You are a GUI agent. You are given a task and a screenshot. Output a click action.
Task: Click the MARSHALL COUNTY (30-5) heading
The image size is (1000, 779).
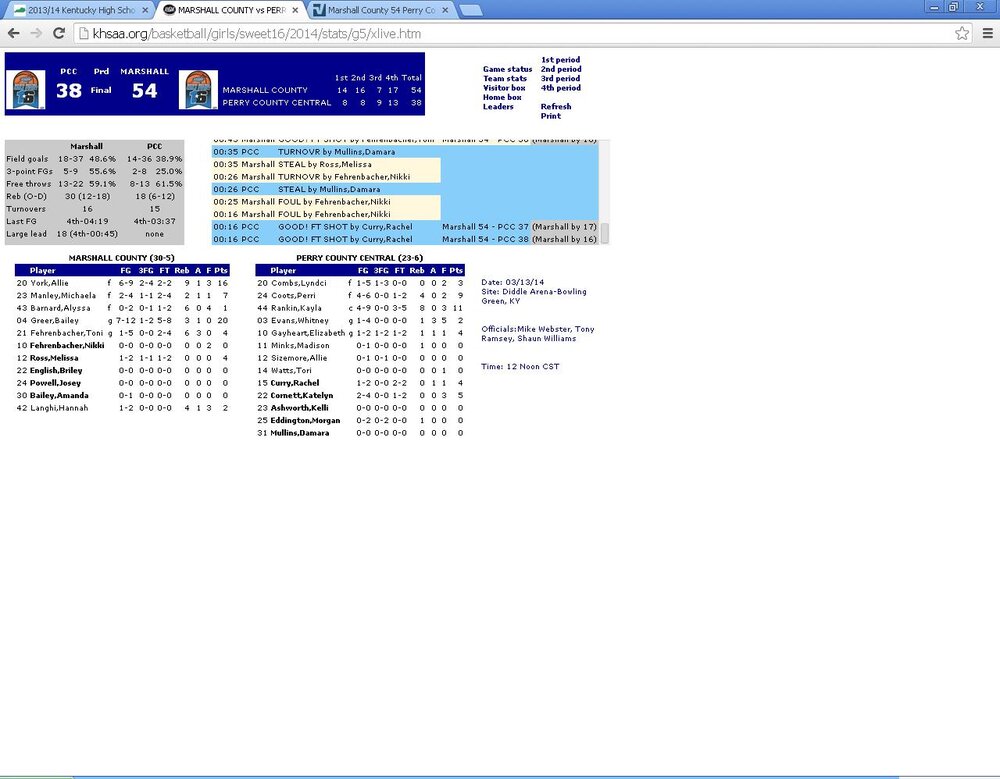tap(121, 258)
